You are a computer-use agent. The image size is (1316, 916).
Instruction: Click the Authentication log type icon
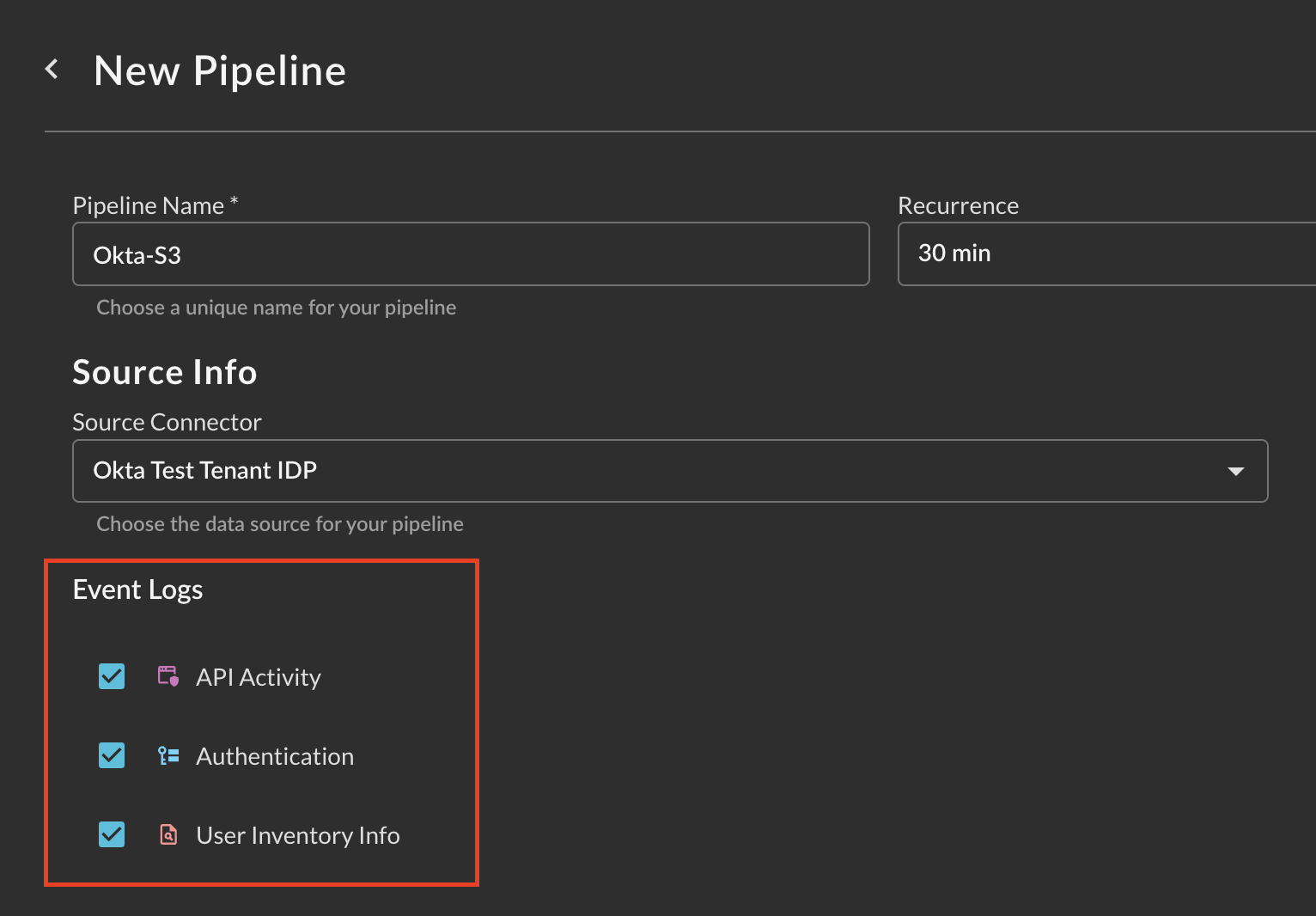coord(168,755)
